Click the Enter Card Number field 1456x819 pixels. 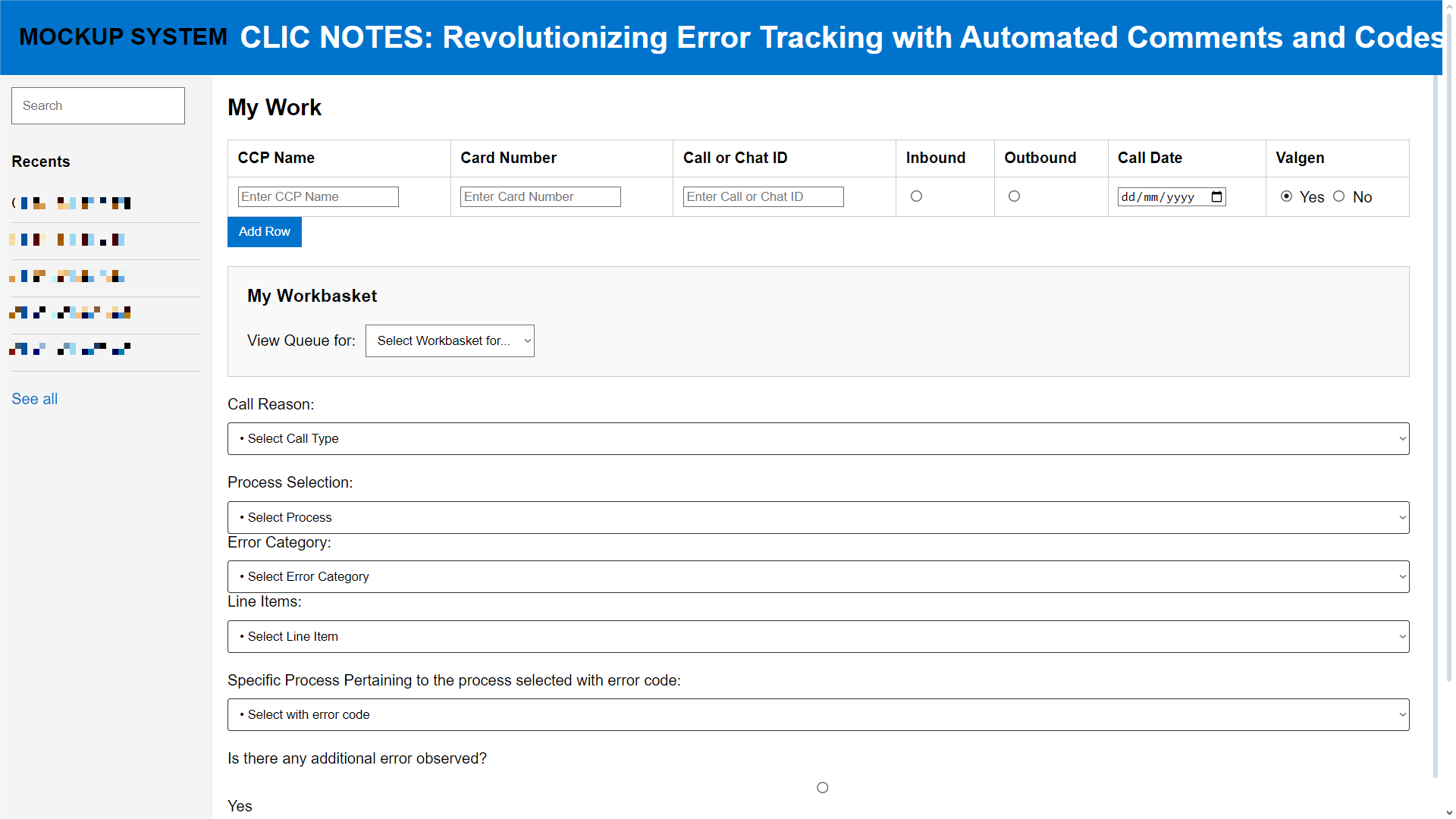(x=541, y=197)
